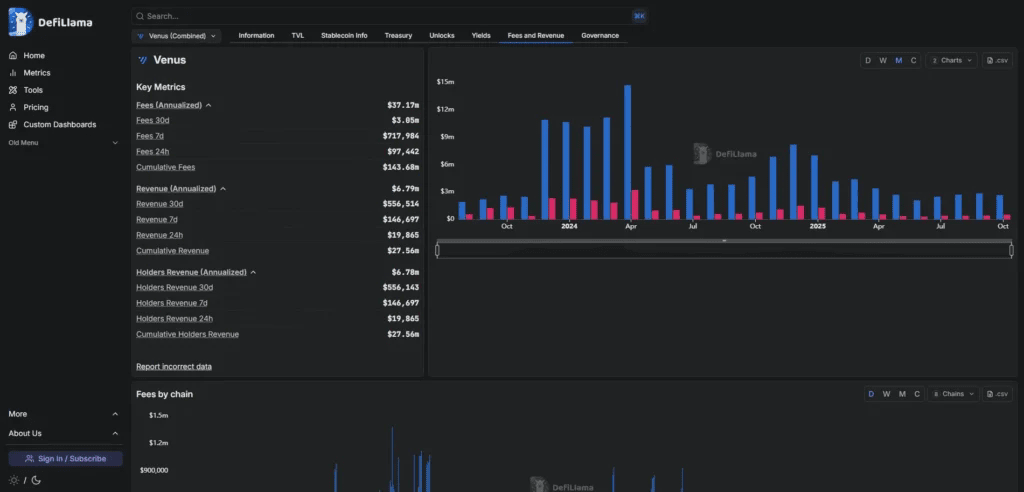The height and width of the screenshot is (492, 1024).
Task: Open Metrics via bar chart icon
Action: (13, 73)
